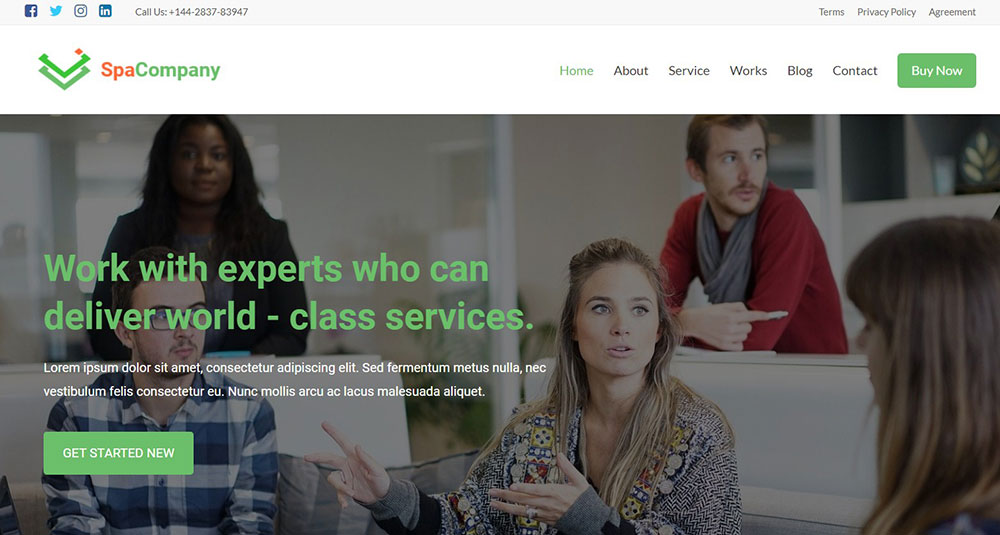Open the Terms link
The image size is (1000, 535).
point(831,12)
